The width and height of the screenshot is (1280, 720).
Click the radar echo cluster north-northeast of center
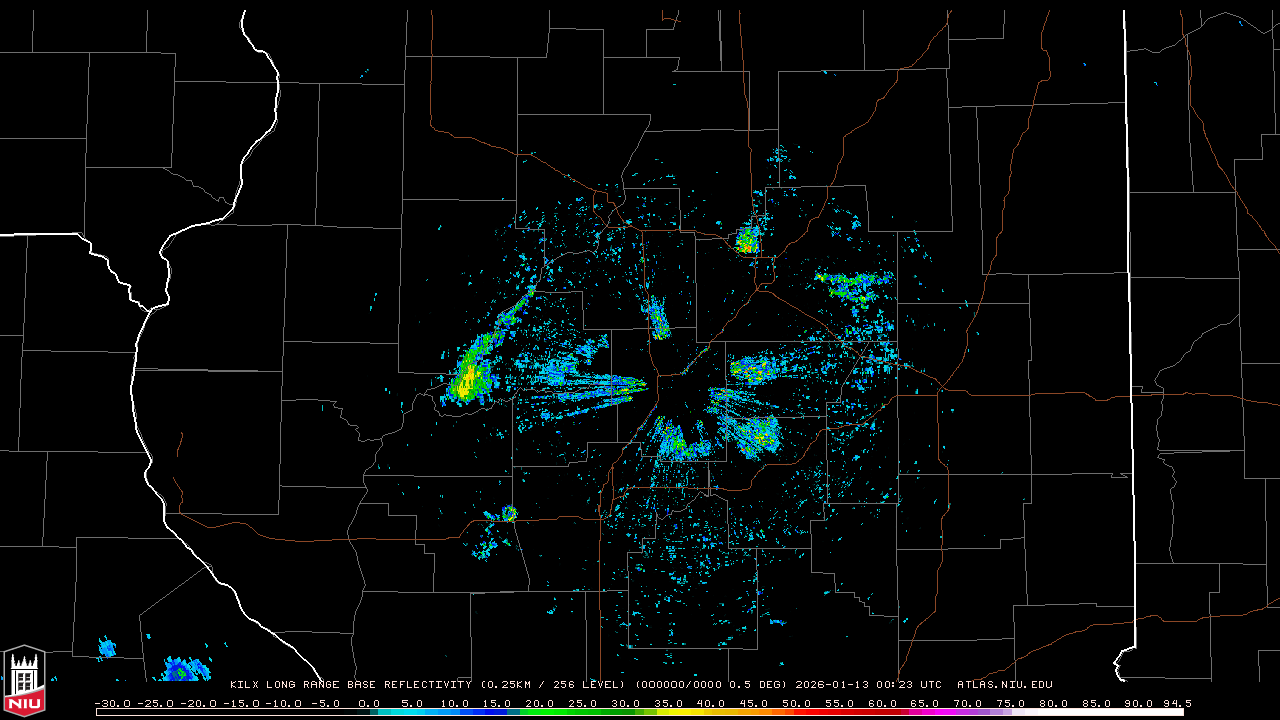[747, 240]
